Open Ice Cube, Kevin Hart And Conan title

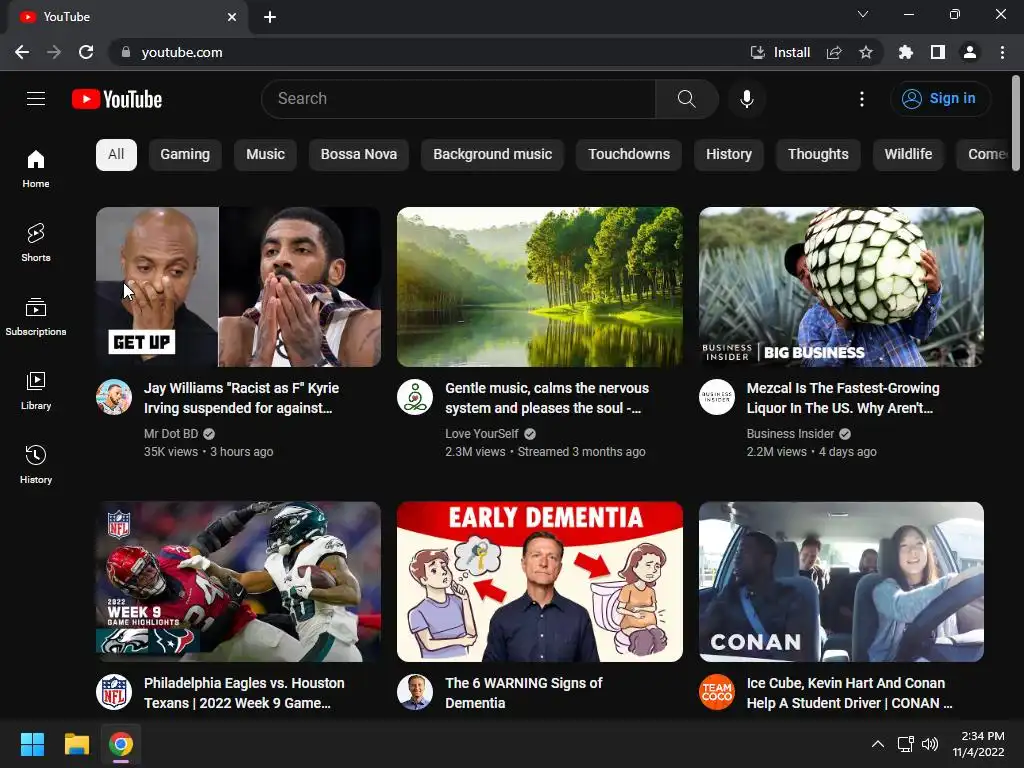pos(849,693)
